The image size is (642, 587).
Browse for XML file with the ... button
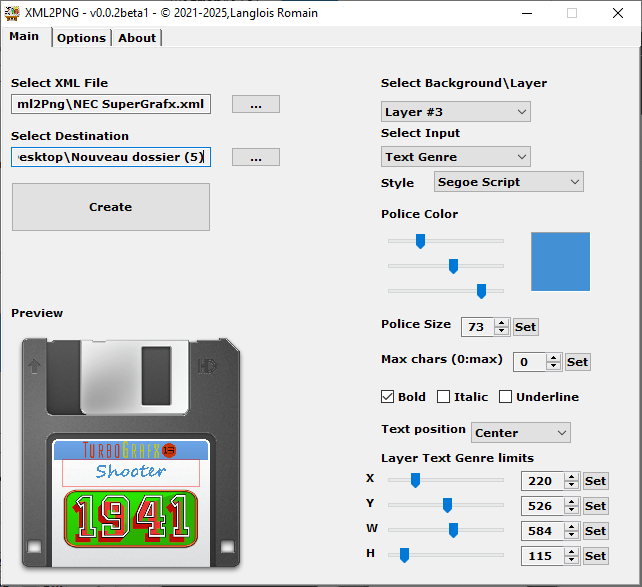coord(256,104)
